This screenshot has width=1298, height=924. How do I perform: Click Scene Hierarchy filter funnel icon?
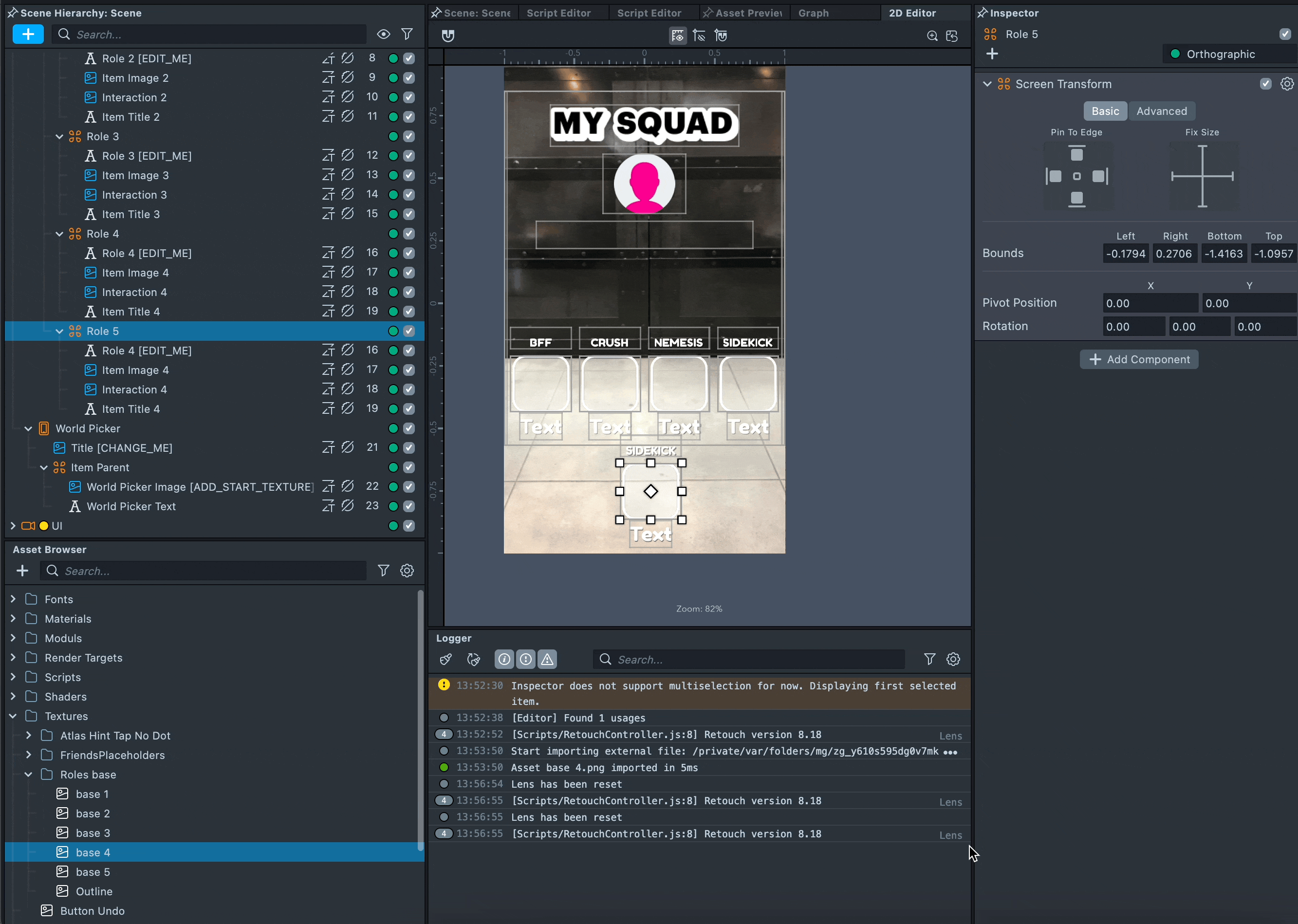click(407, 34)
